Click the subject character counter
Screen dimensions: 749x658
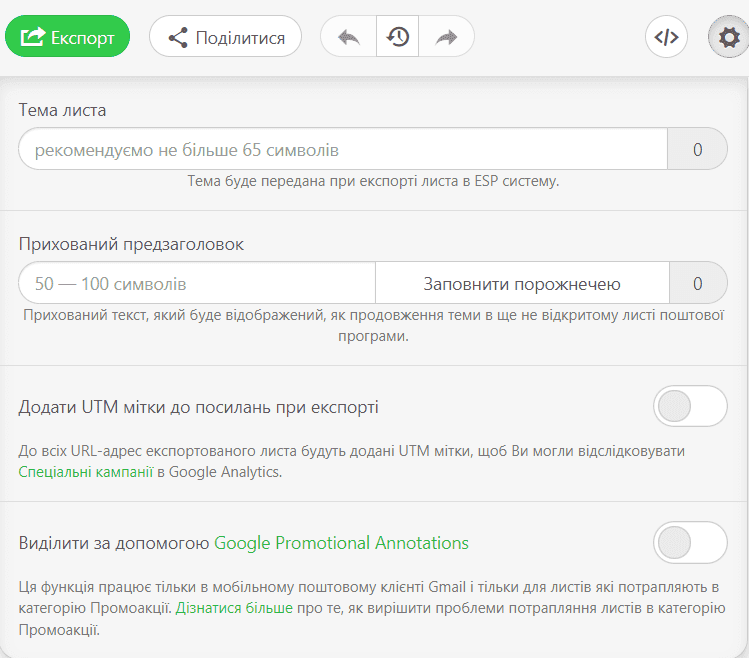[697, 150]
